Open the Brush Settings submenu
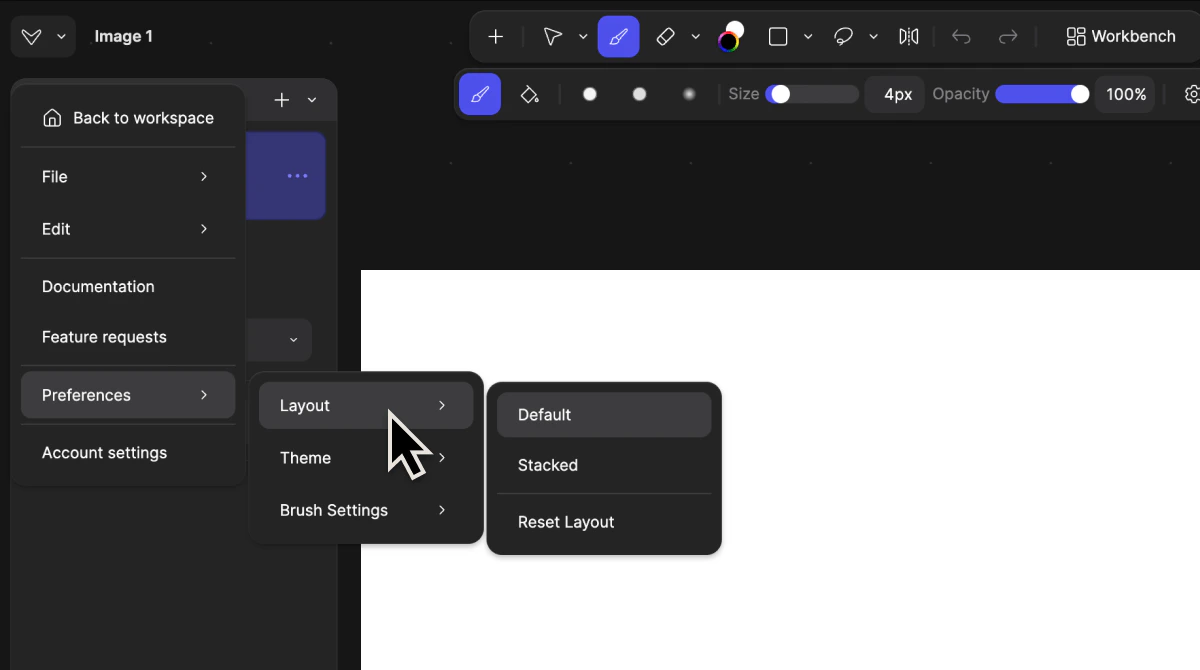This screenshot has width=1200, height=670. (366, 510)
